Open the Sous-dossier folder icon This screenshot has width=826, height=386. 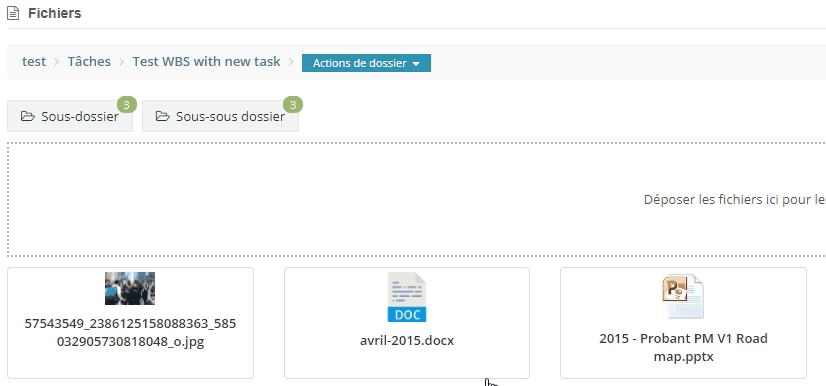pyautogui.click(x=28, y=116)
